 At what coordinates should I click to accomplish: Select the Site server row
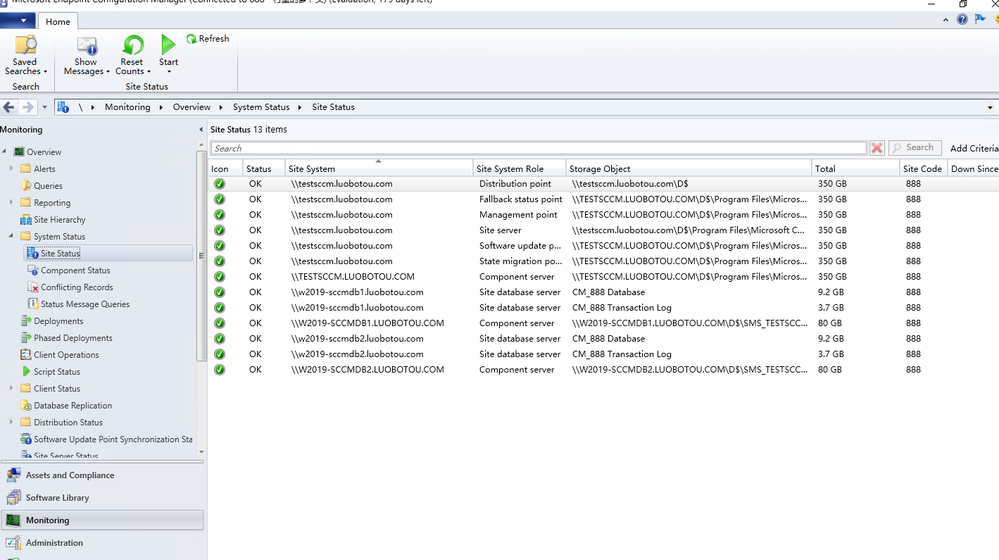(604, 230)
